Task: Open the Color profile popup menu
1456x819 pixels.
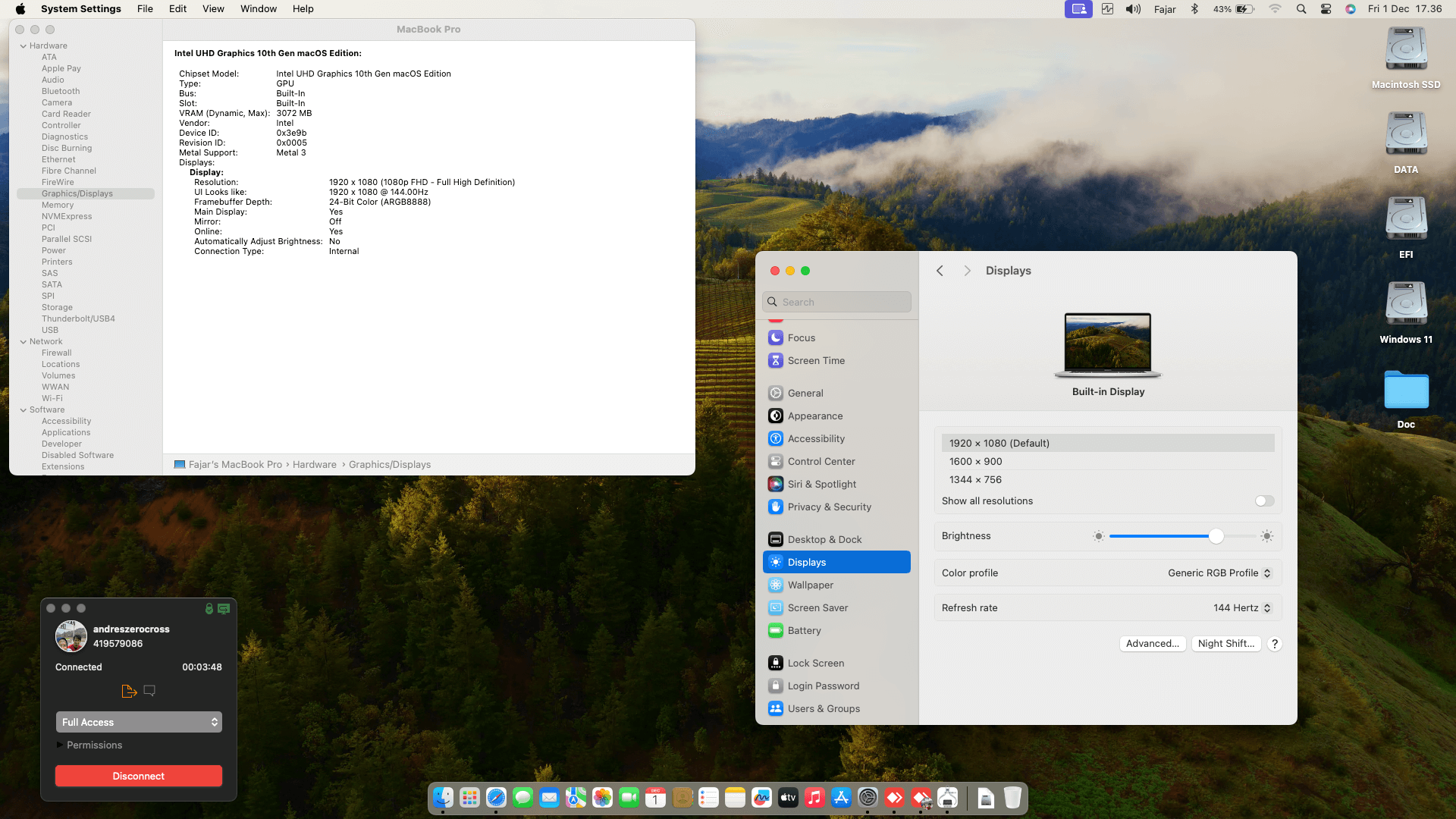Action: click(1219, 573)
